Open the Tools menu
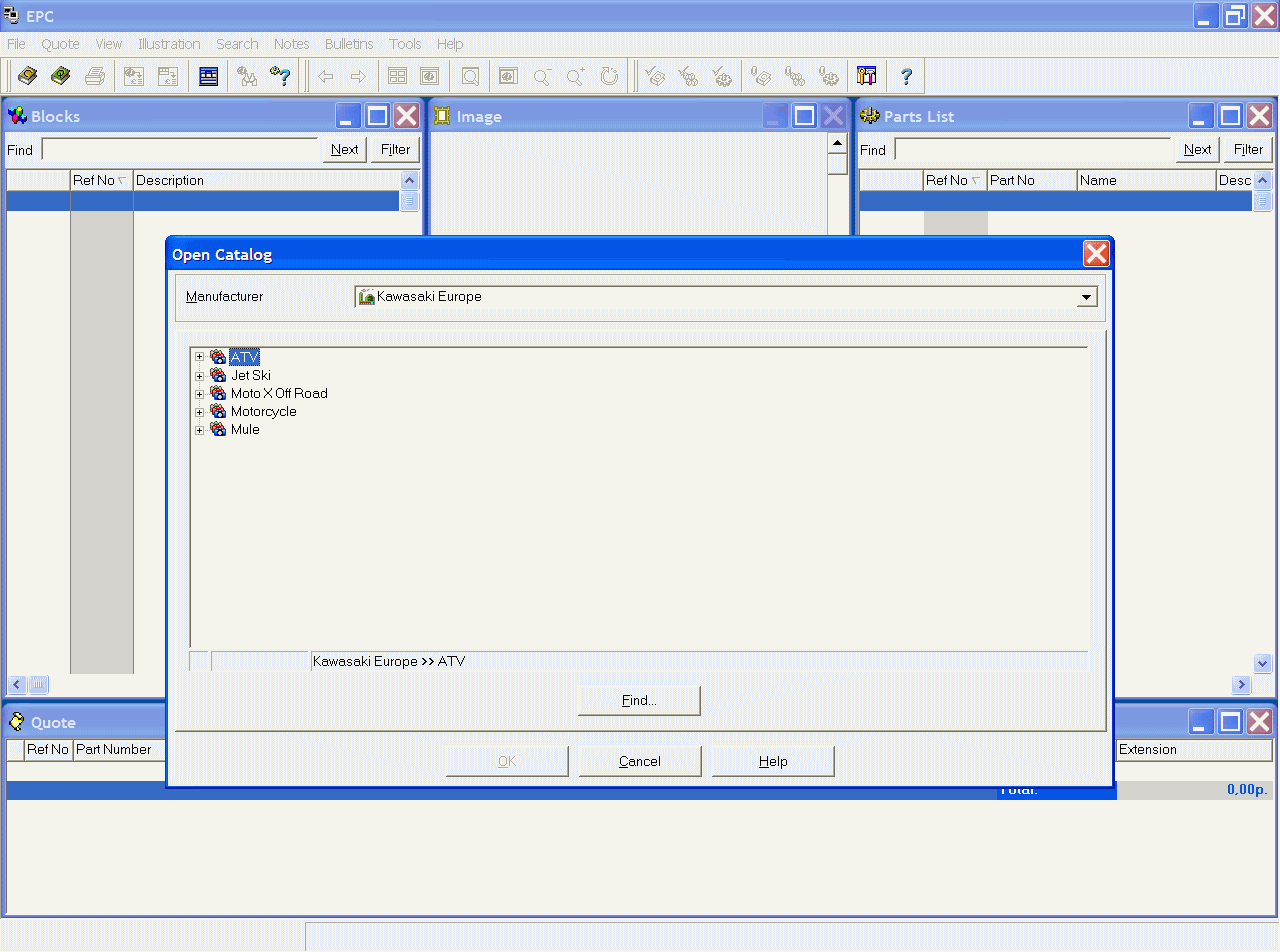Viewport: 1280px width, 952px height. pos(405,44)
